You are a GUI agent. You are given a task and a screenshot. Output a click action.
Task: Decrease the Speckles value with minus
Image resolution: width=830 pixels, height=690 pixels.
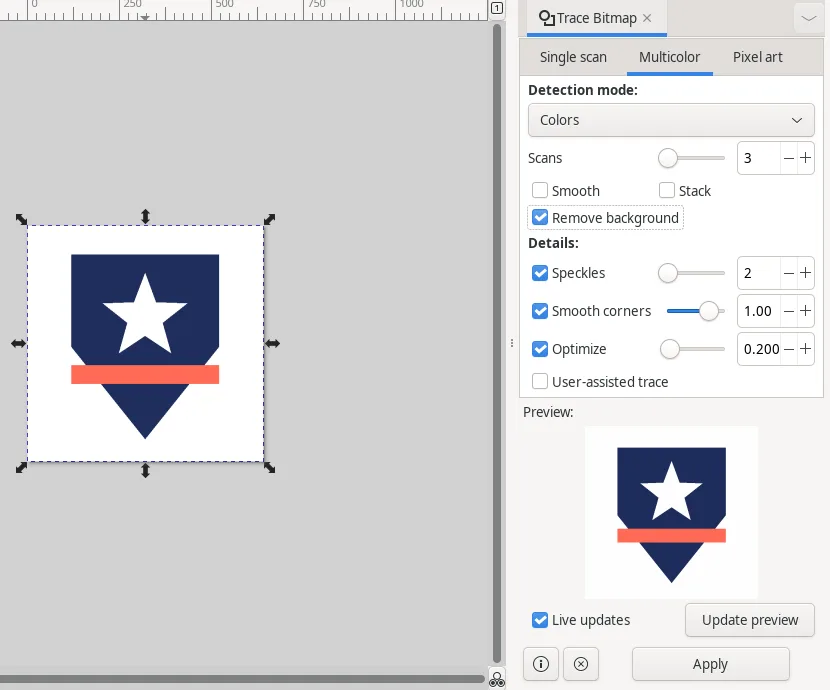tap(789, 273)
